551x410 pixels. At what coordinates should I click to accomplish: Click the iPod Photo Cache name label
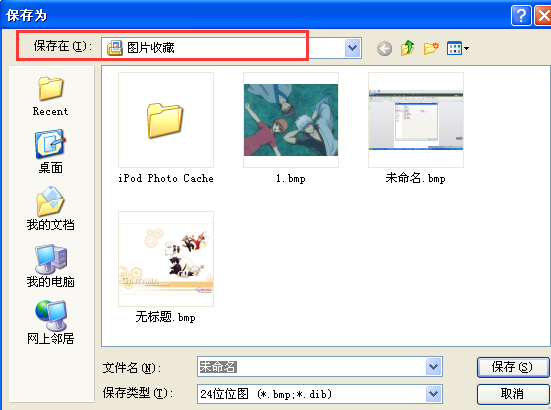(x=166, y=178)
